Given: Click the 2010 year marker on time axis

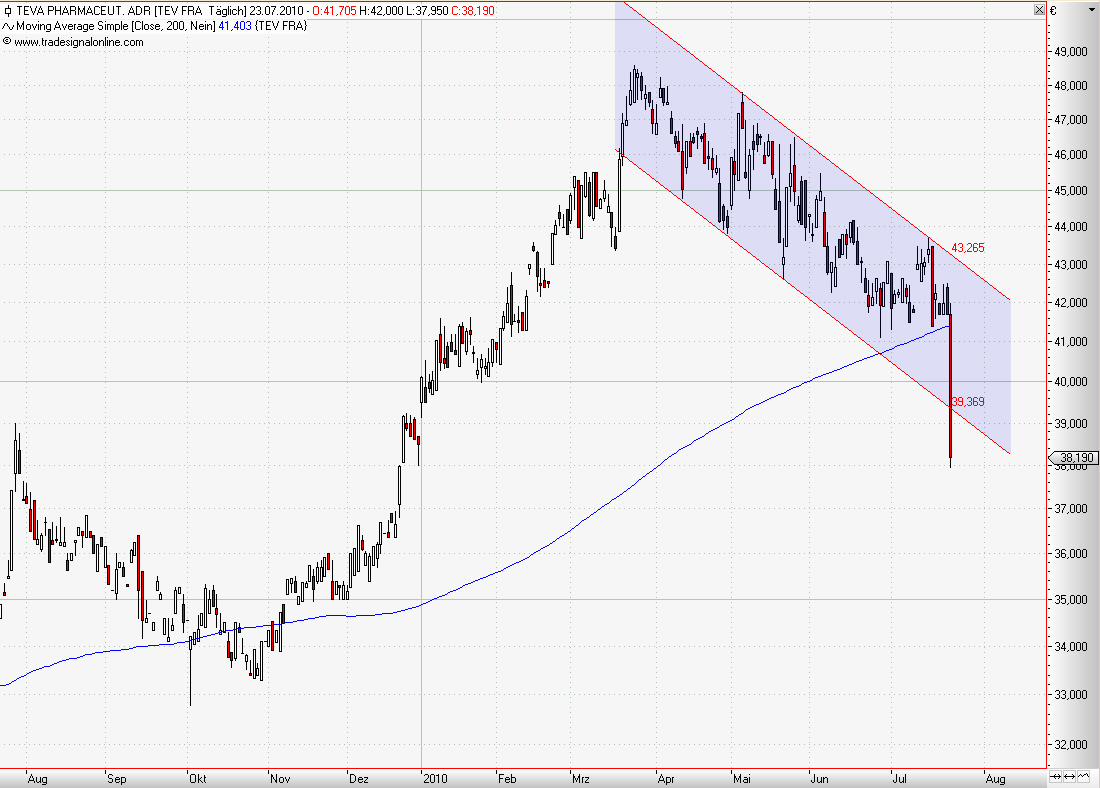Looking at the screenshot, I should pyautogui.click(x=435, y=778).
